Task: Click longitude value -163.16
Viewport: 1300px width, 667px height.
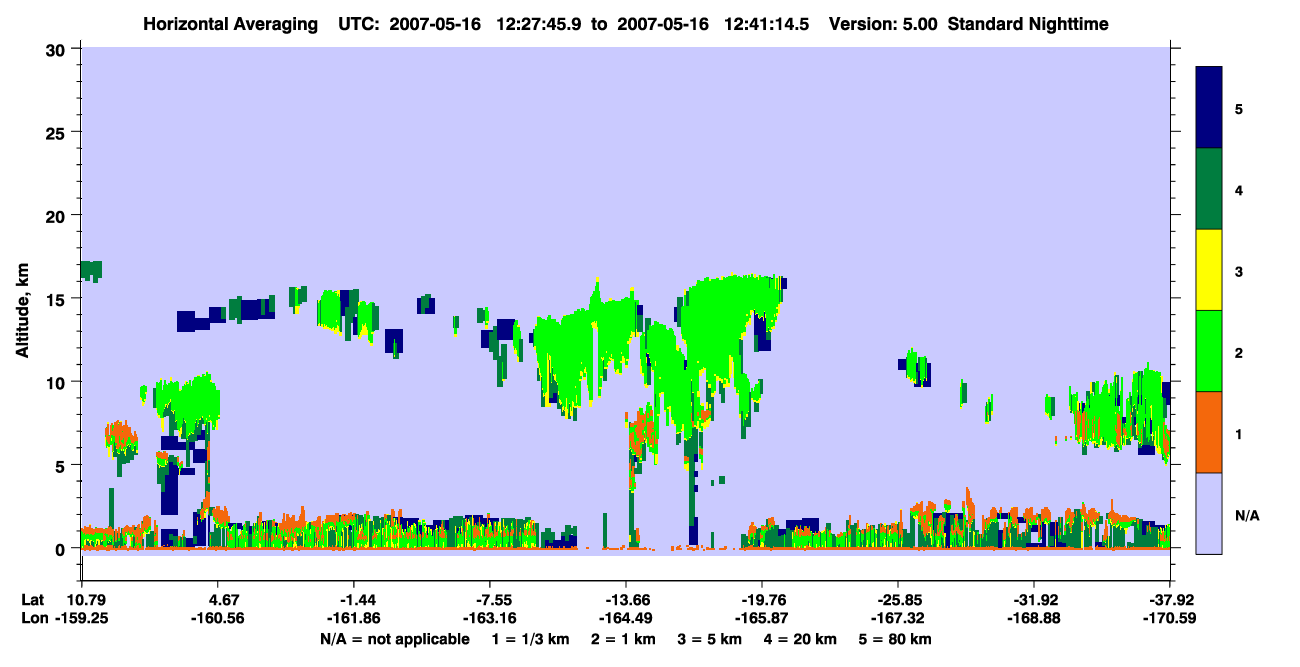Action: pos(489,618)
